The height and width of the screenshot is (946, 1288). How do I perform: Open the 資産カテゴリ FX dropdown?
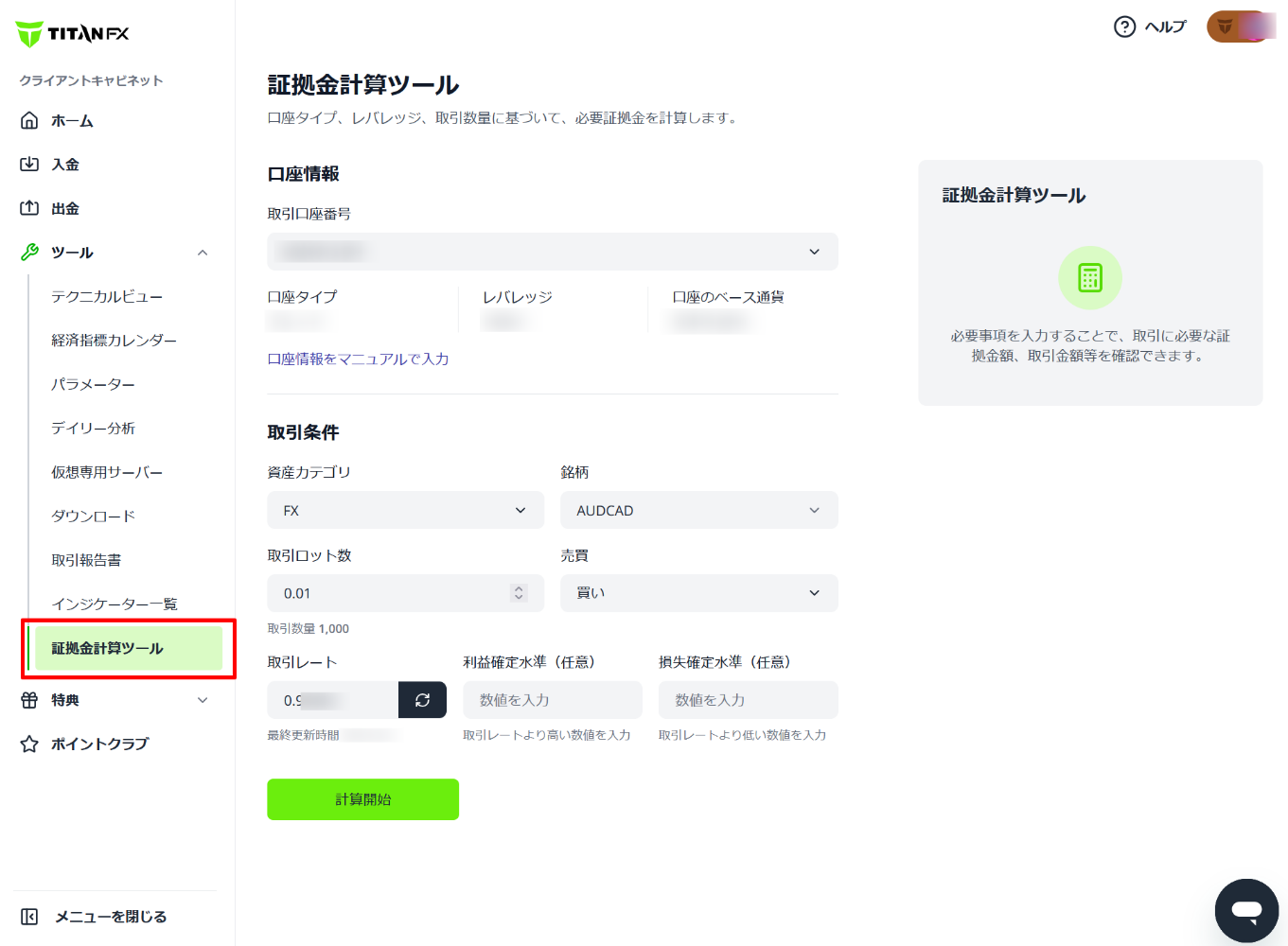point(405,510)
